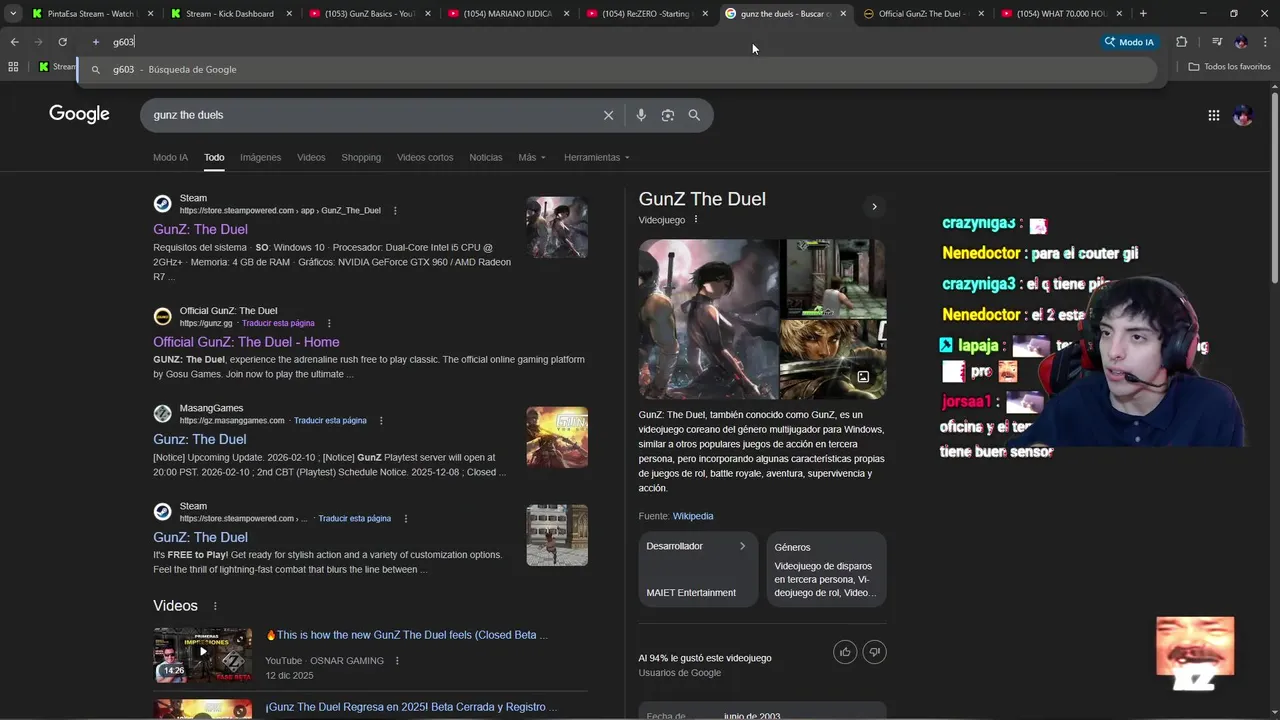Click the magnifier search submit icon
The height and width of the screenshot is (720, 1280).
tap(694, 115)
